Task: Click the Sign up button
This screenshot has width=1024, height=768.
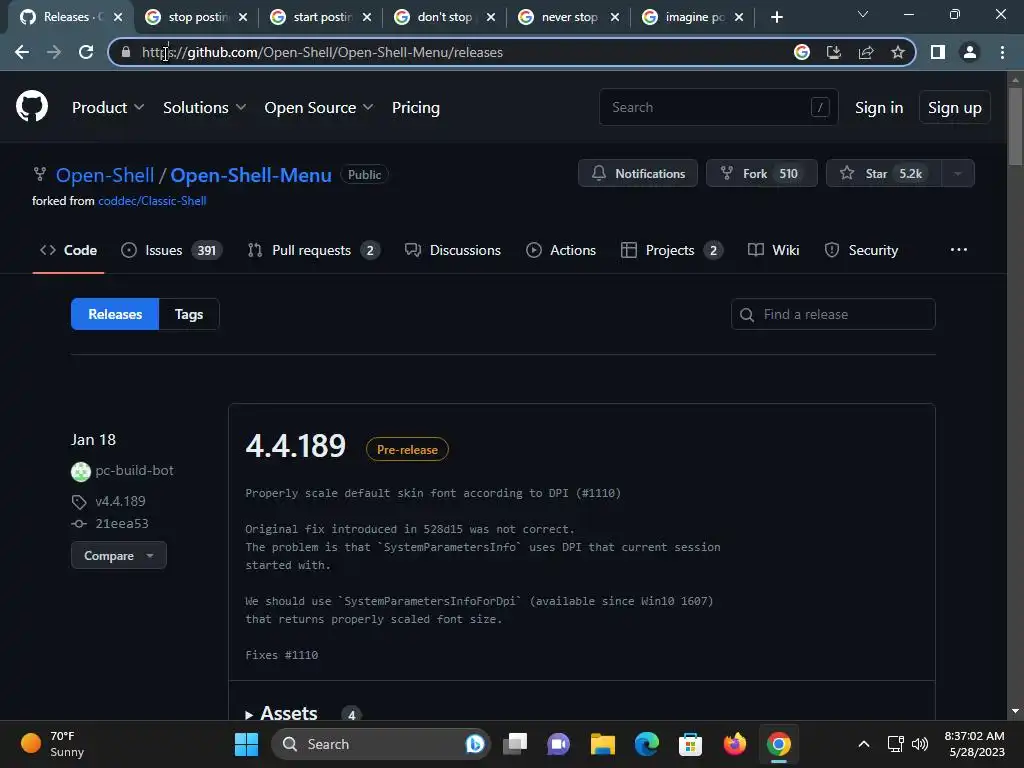Action: point(954,108)
